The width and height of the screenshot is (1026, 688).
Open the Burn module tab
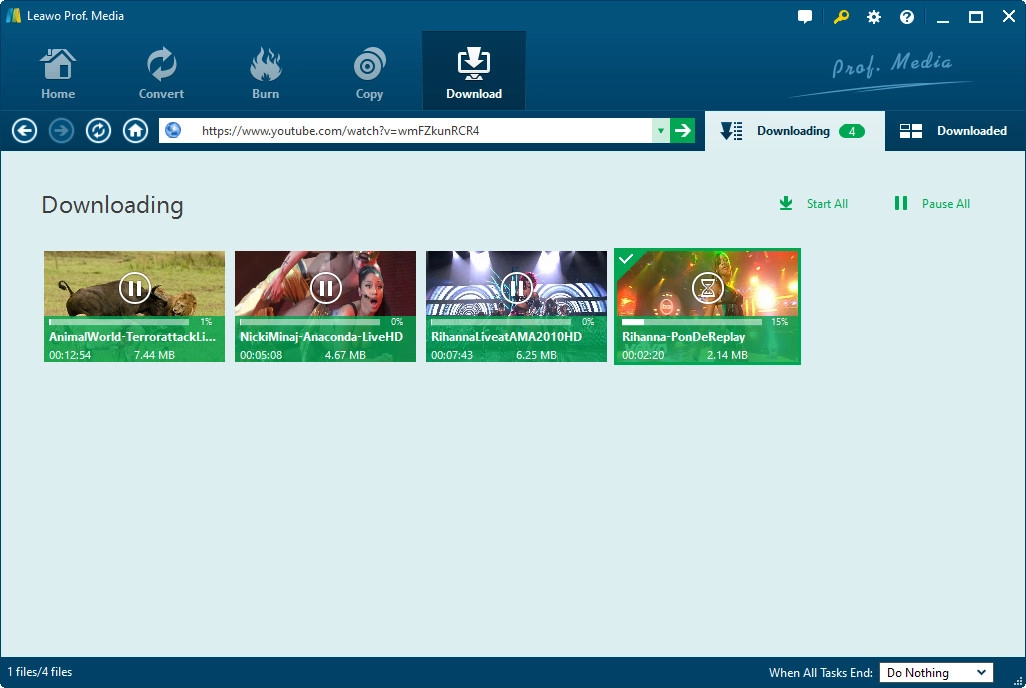click(x=265, y=72)
